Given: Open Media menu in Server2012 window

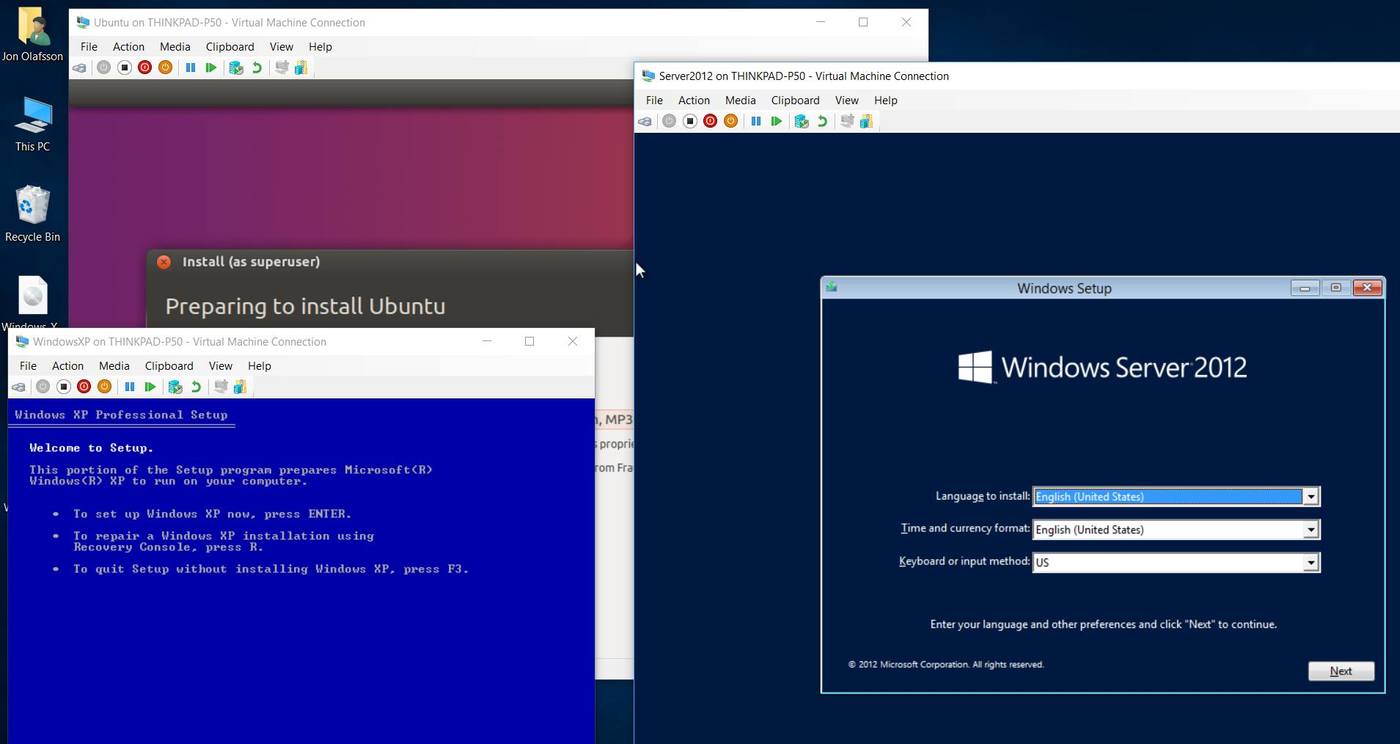Looking at the screenshot, I should pos(740,100).
